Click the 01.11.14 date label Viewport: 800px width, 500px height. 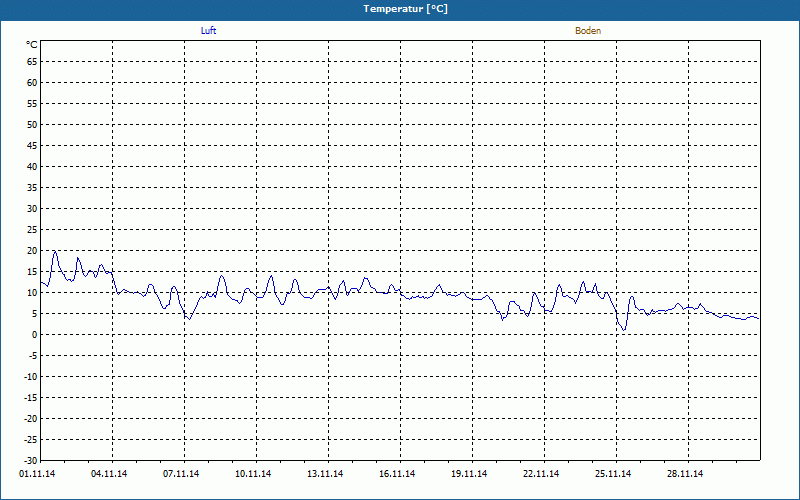(x=37, y=474)
